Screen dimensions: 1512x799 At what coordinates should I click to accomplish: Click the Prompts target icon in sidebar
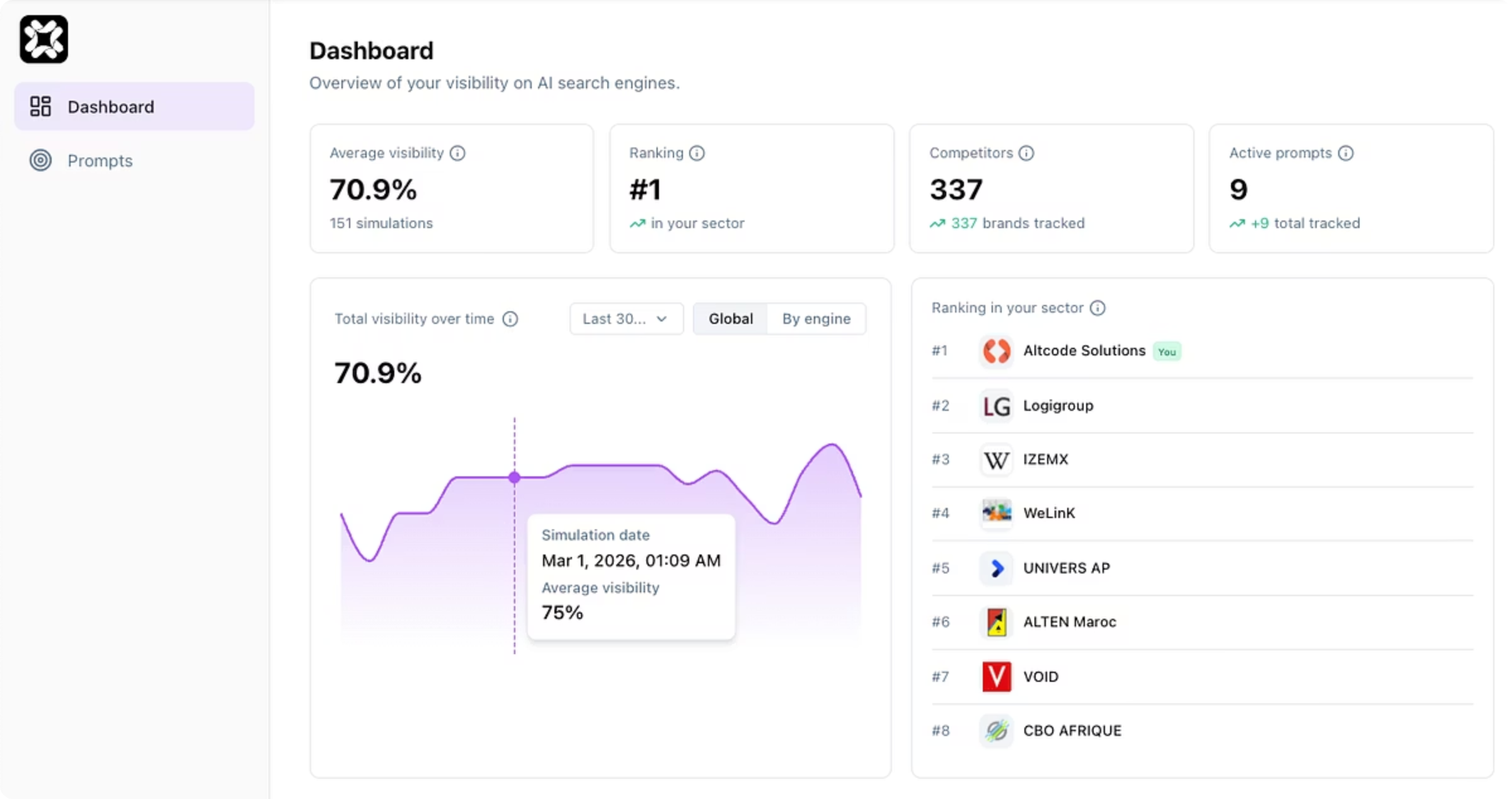[40, 161]
